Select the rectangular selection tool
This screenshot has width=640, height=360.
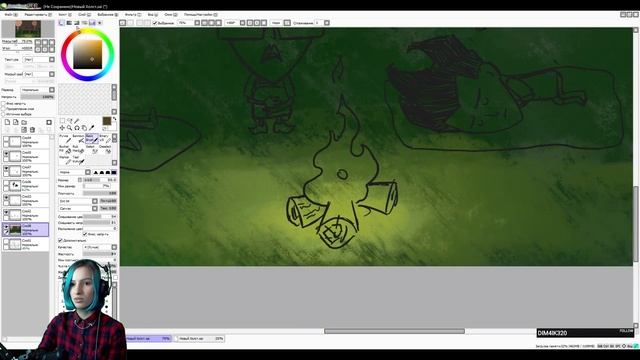click(62, 121)
